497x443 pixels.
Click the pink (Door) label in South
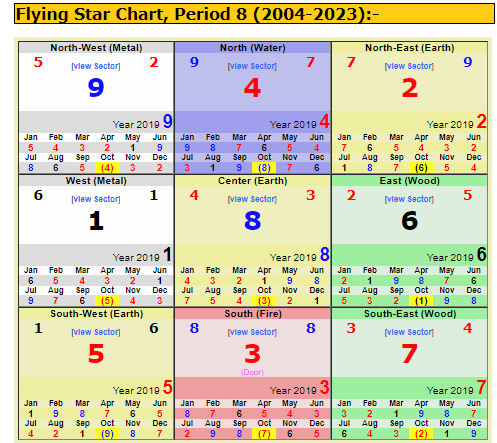[252, 372]
